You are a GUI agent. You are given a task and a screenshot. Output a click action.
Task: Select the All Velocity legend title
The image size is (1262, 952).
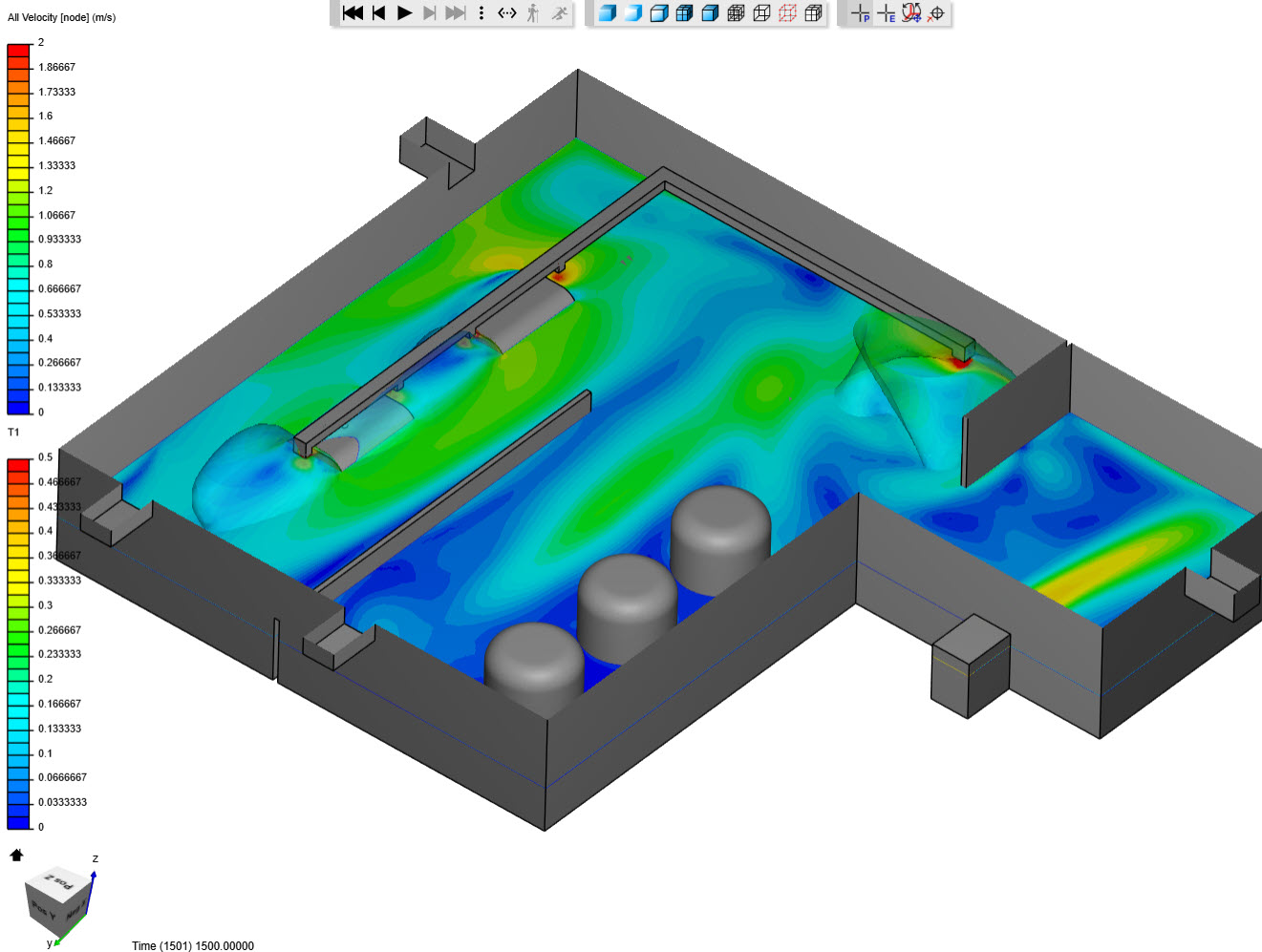(x=60, y=16)
